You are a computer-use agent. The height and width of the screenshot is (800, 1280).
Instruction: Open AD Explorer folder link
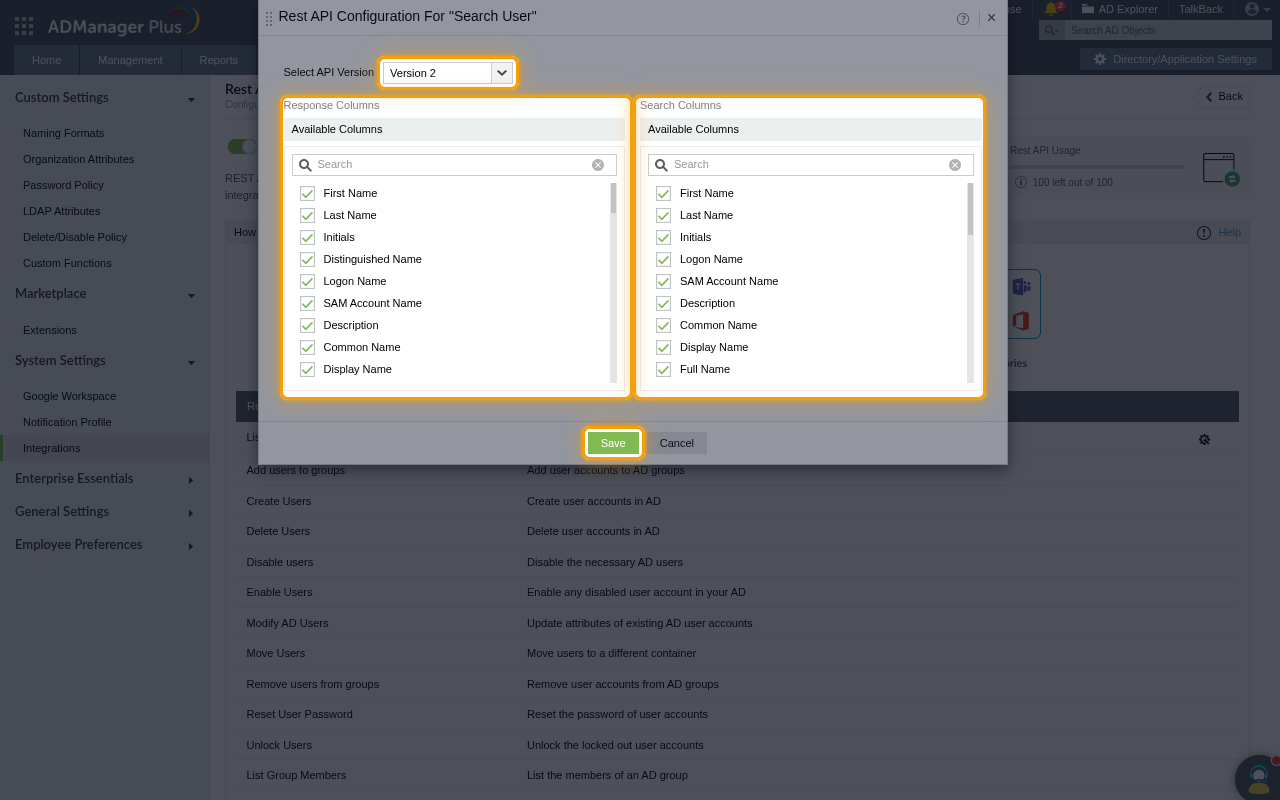pyautogui.click(x=1120, y=9)
